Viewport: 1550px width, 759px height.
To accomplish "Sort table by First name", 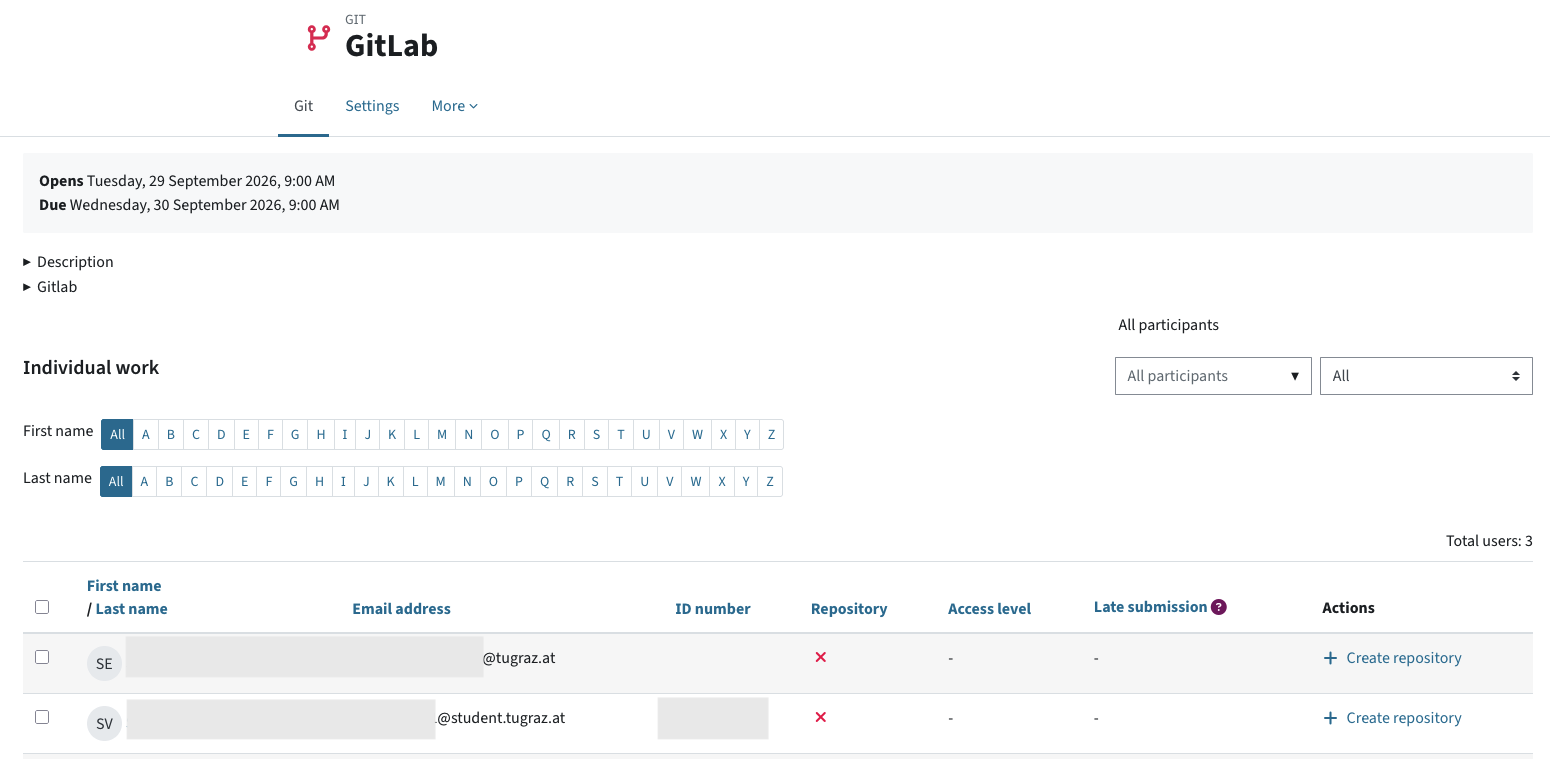I will point(124,586).
